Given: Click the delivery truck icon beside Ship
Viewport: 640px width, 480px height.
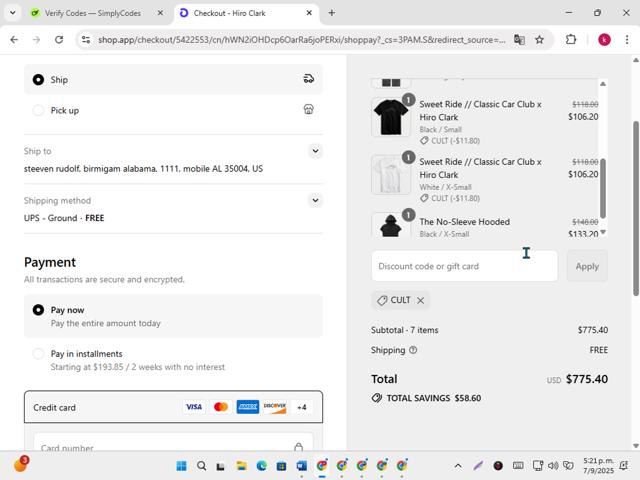Looking at the screenshot, I should click(x=309, y=79).
